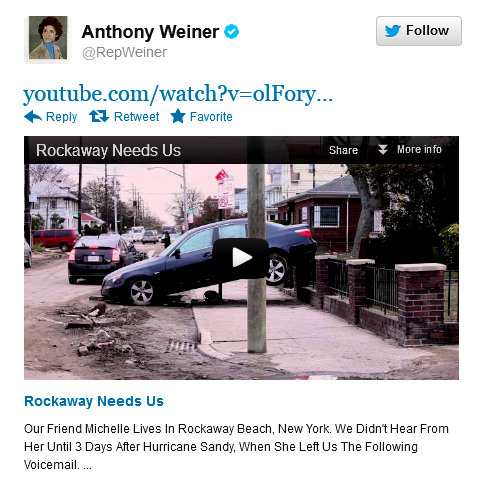This screenshot has width=483, height=477.
Task: Open Anthony Weiner's profile avatar
Action: pos(48,38)
